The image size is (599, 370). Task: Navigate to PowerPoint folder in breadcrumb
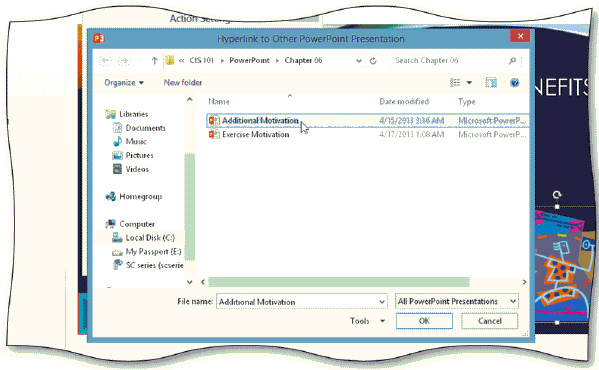click(249, 60)
